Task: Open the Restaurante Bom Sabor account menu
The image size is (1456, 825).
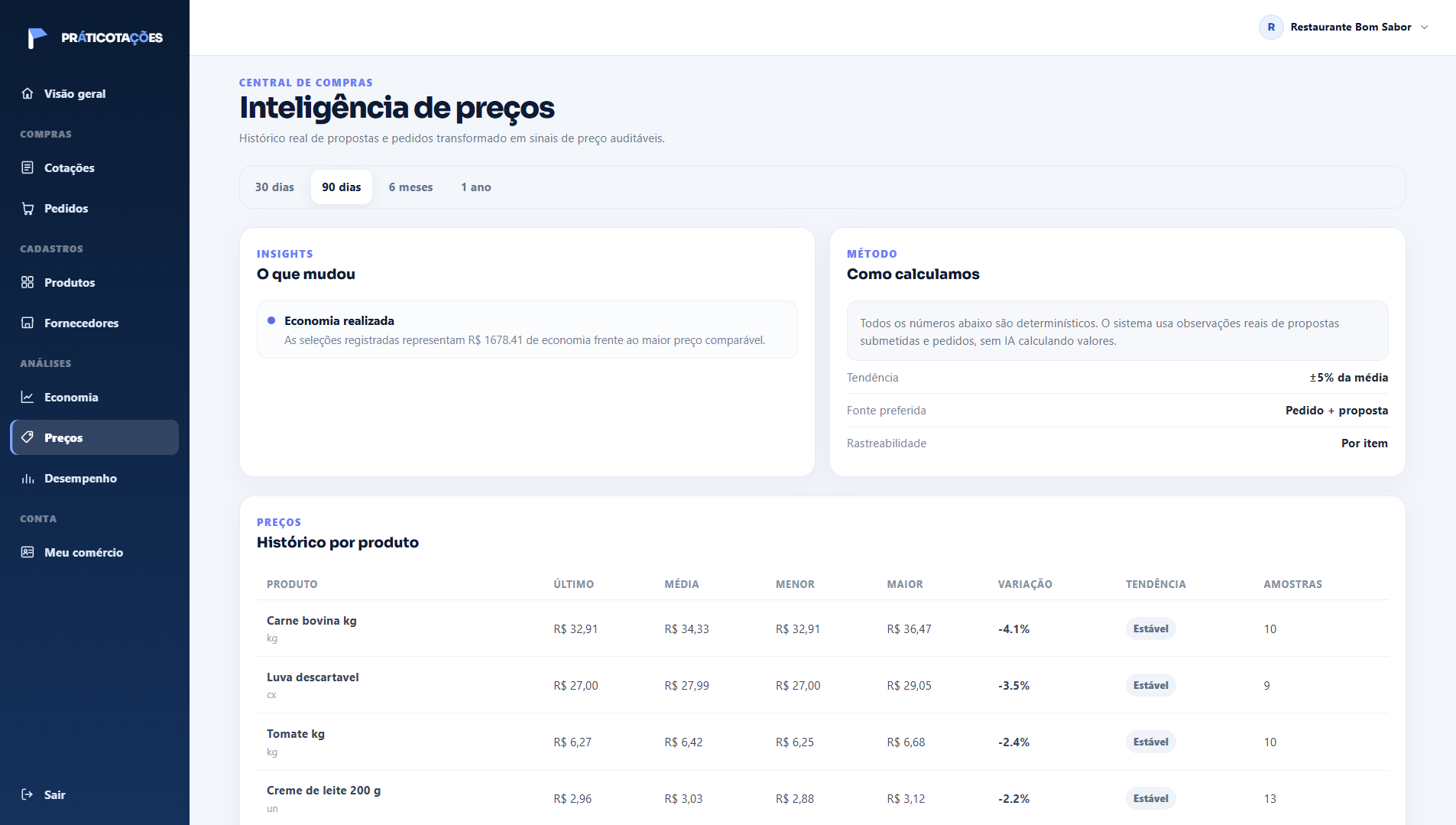Action: pos(1344,27)
